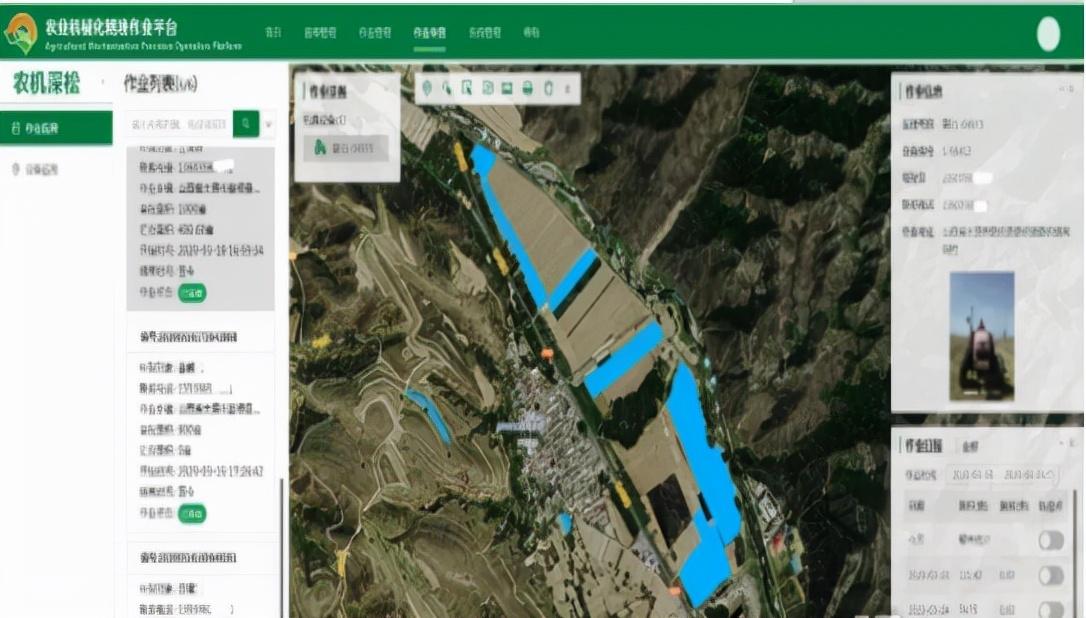
Task: Open the user avatar in the top bar
Action: click(x=1048, y=34)
